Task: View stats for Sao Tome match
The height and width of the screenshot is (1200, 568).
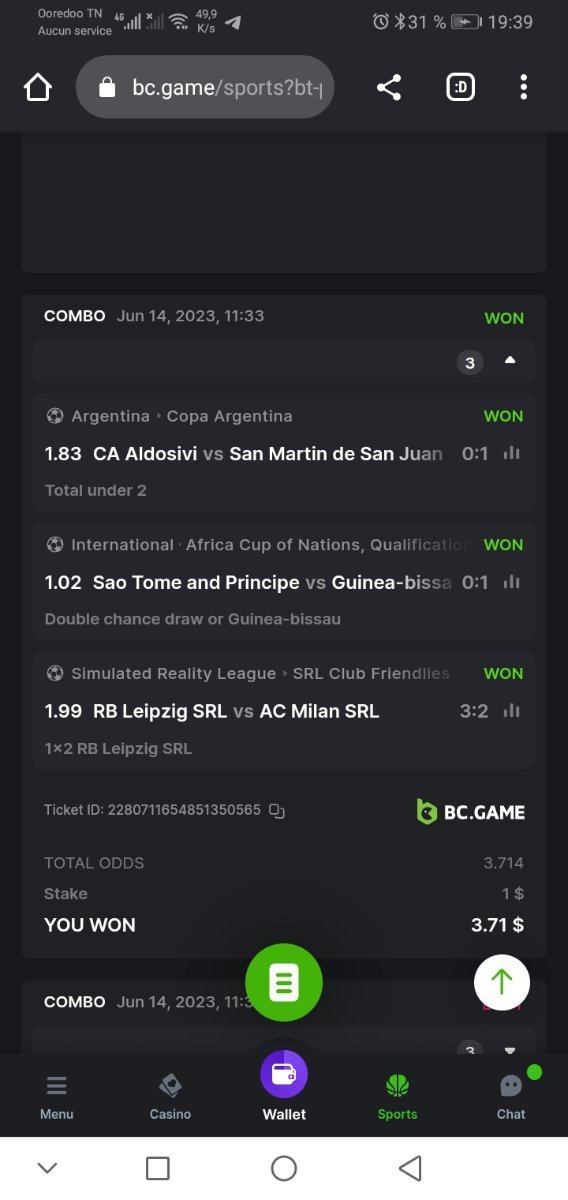Action: pyautogui.click(x=512, y=582)
